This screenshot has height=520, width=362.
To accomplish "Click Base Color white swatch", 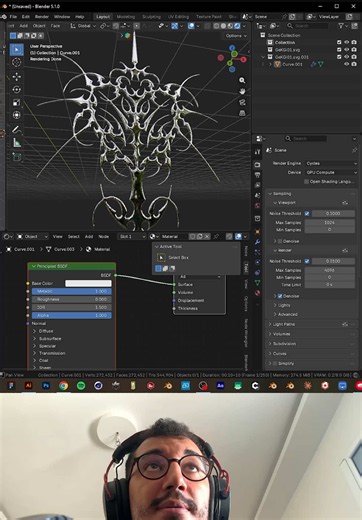I will point(88,283).
